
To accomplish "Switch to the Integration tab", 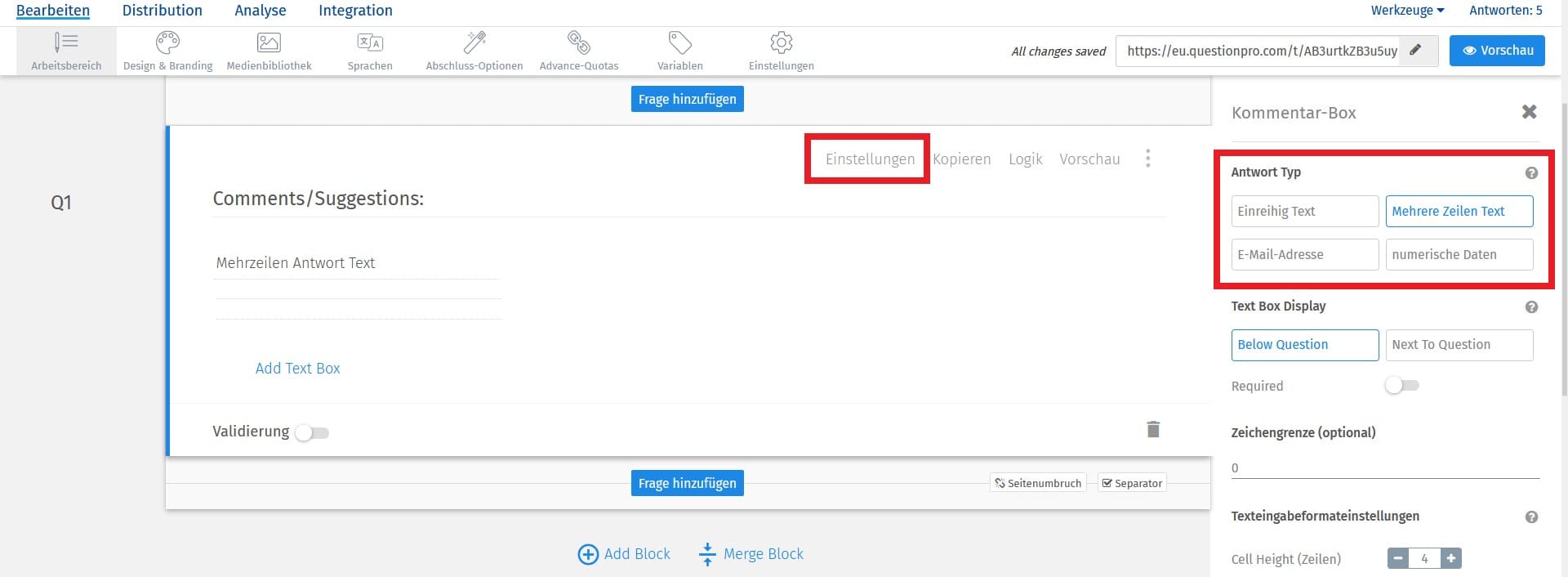I will (355, 11).
